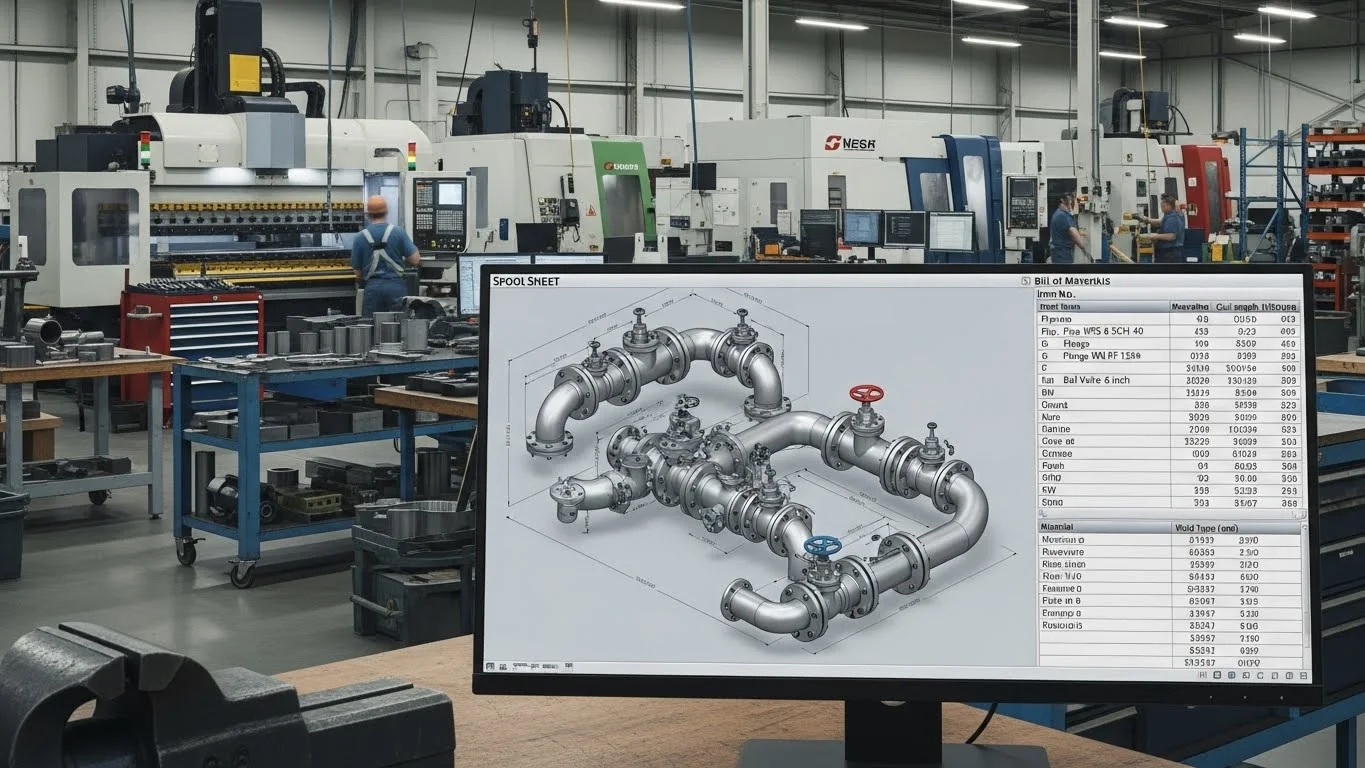Click the SPOOL SHEET title tab
The width and height of the screenshot is (1365, 768).
525,282
